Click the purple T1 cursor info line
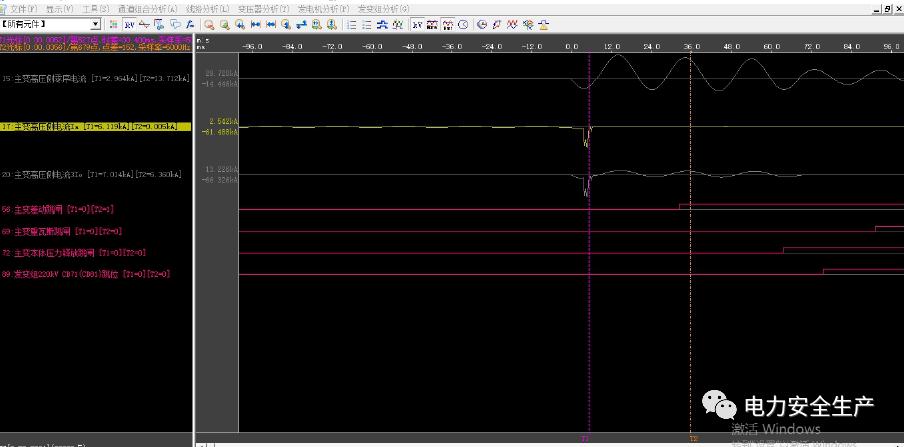905x447 pixels. 96,39
